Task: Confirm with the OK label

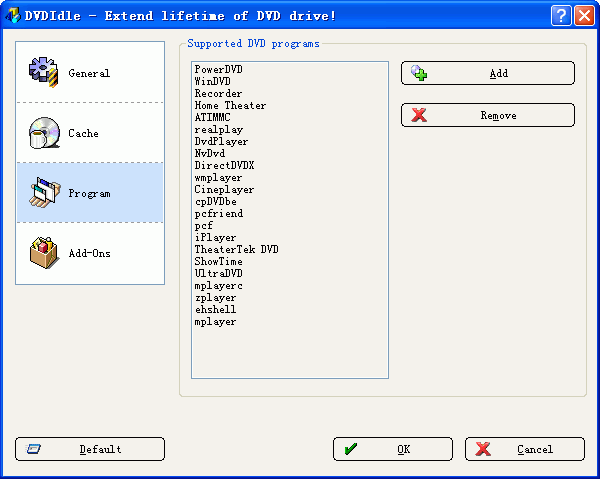Action: [404, 449]
